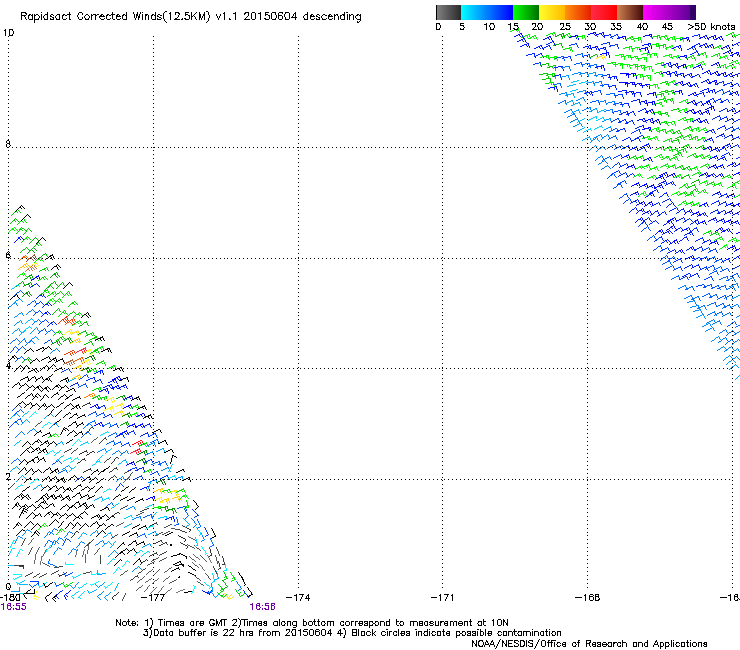
Task: Click the yellow 20-25 knots legend segment
Action: [x=552, y=12]
